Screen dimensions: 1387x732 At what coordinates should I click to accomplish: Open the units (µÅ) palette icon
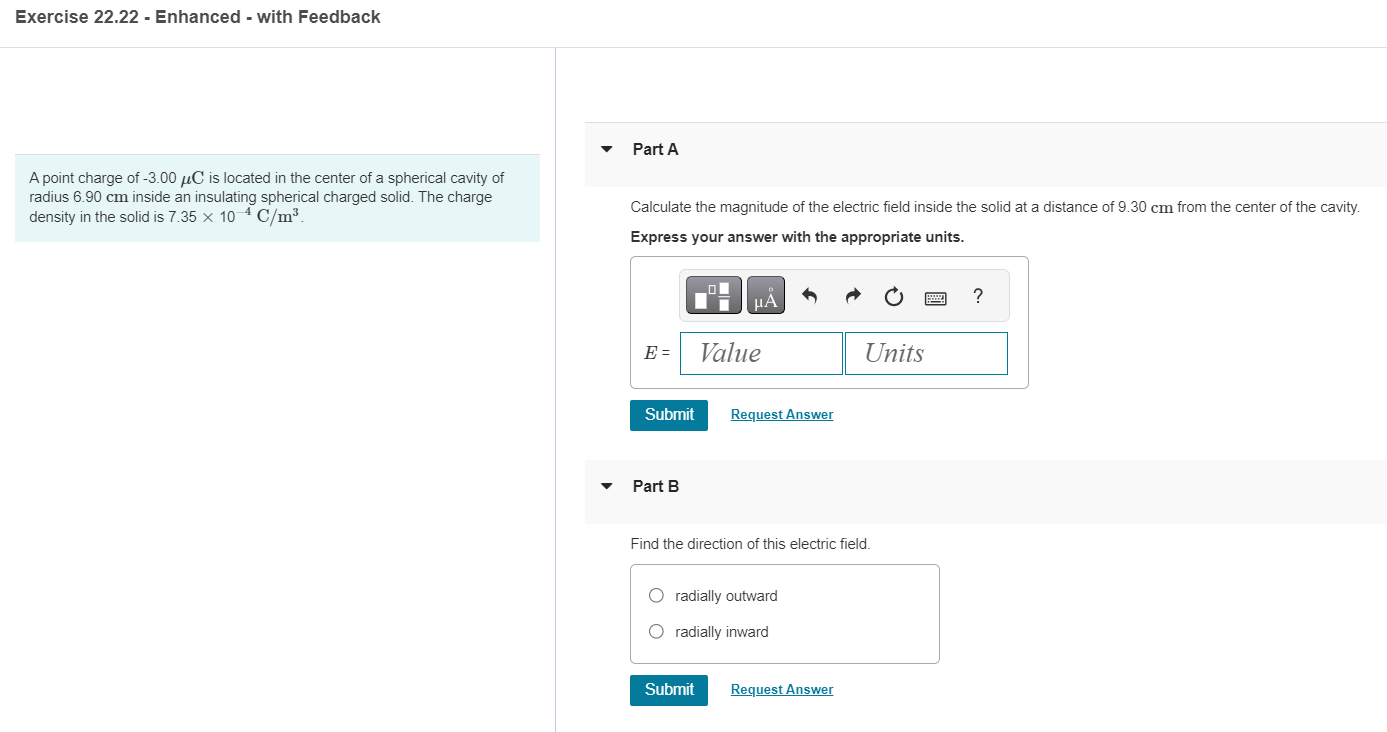coord(765,295)
